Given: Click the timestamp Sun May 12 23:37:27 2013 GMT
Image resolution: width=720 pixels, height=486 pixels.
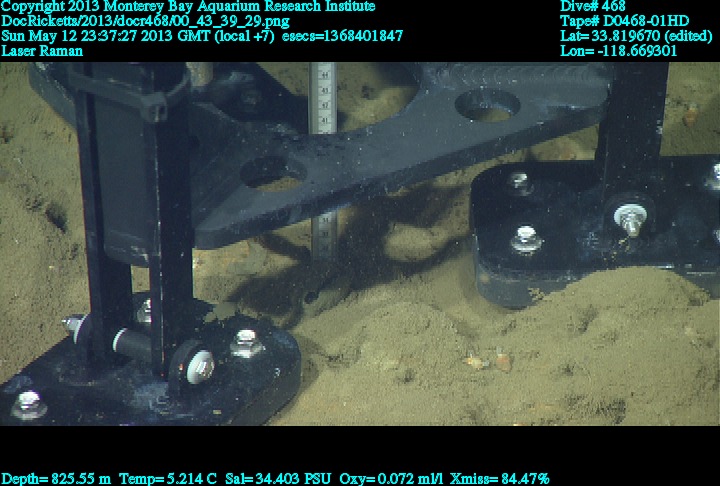Looking at the screenshot, I should (107, 36).
